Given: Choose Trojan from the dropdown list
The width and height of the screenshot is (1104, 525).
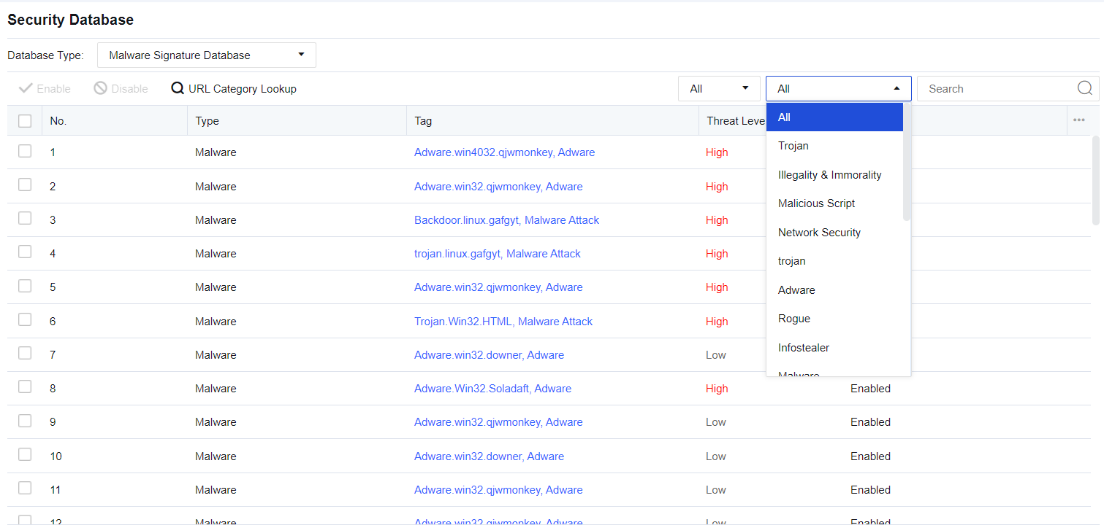Looking at the screenshot, I should point(793,146).
